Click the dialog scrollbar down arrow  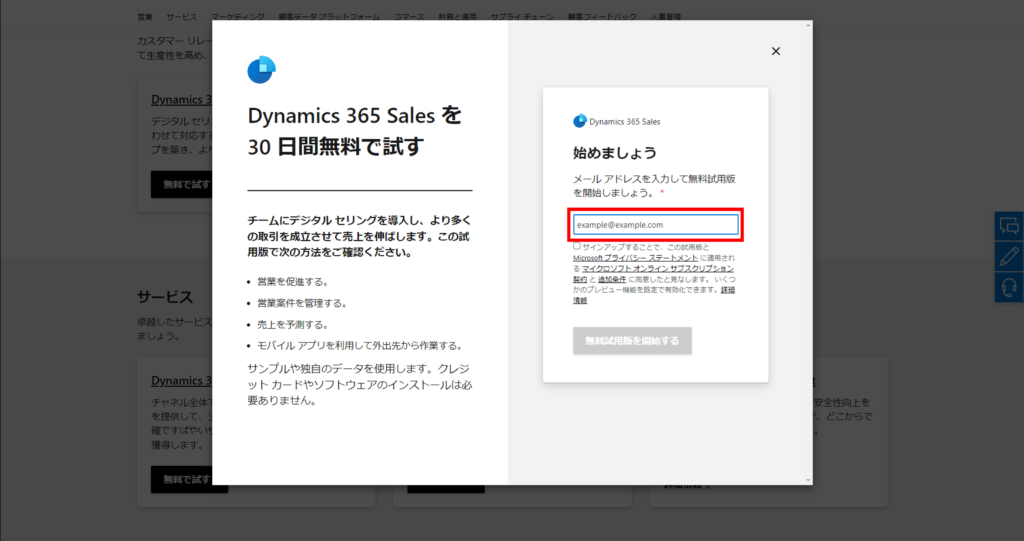(808, 480)
